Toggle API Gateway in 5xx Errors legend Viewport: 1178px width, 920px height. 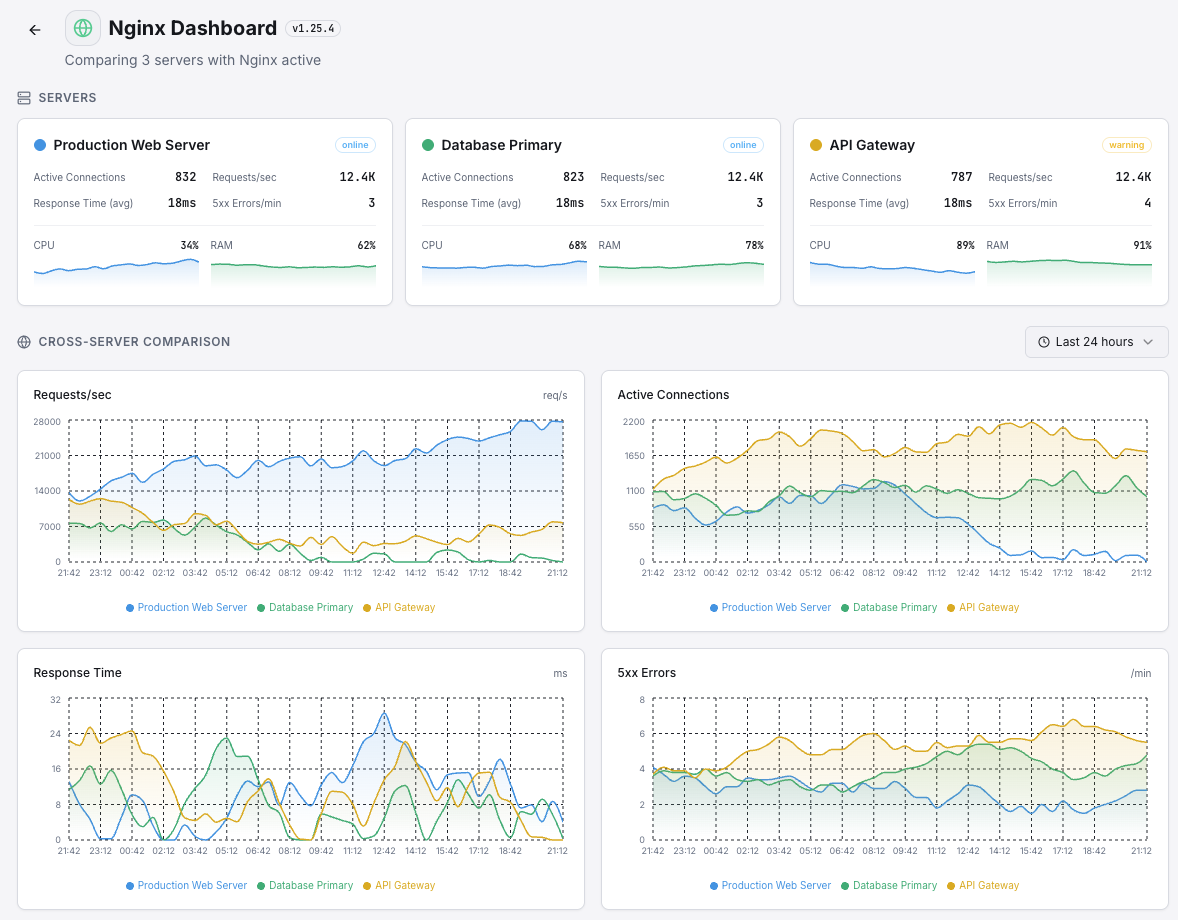[982, 885]
